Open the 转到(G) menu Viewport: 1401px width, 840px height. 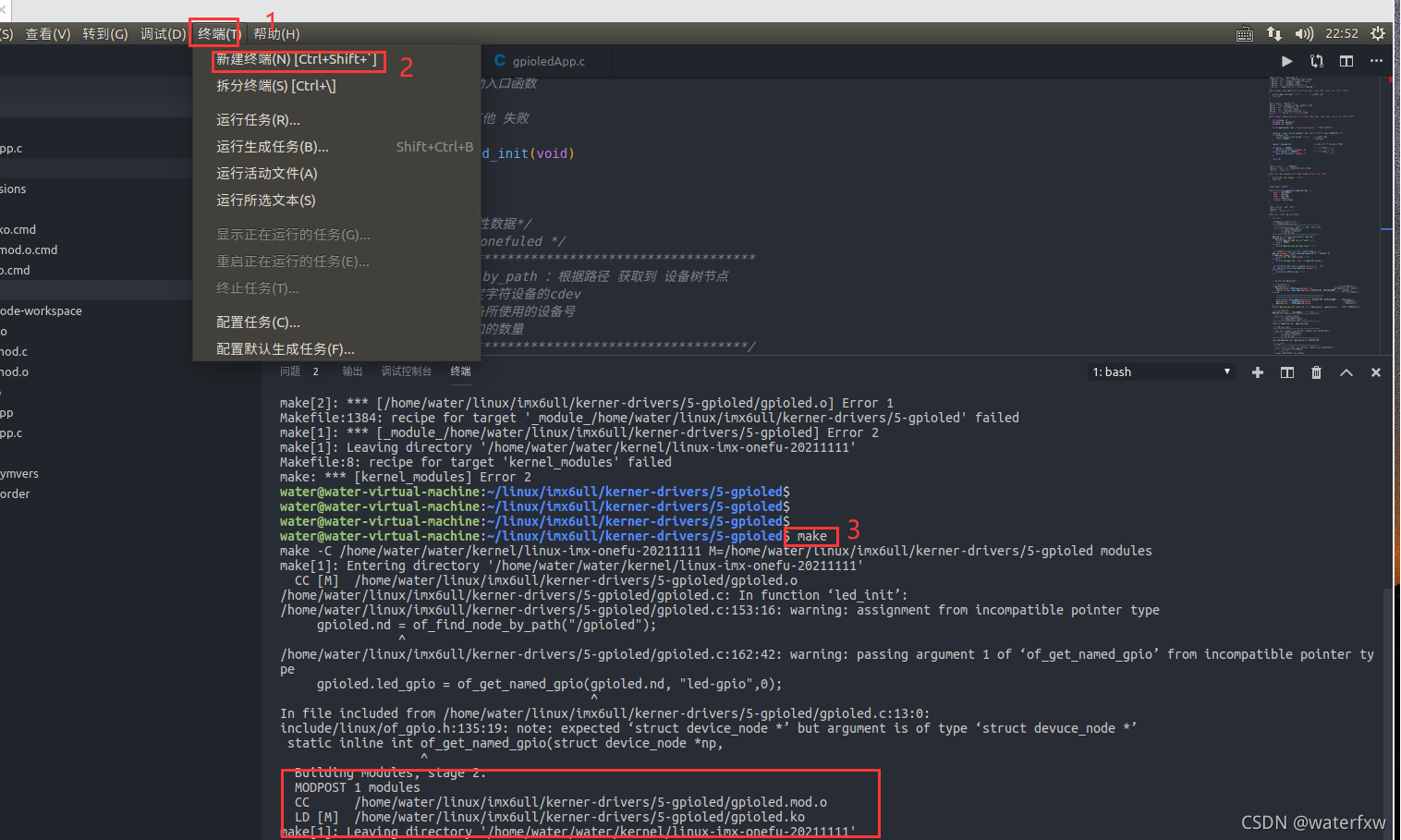pyautogui.click(x=104, y=34)
